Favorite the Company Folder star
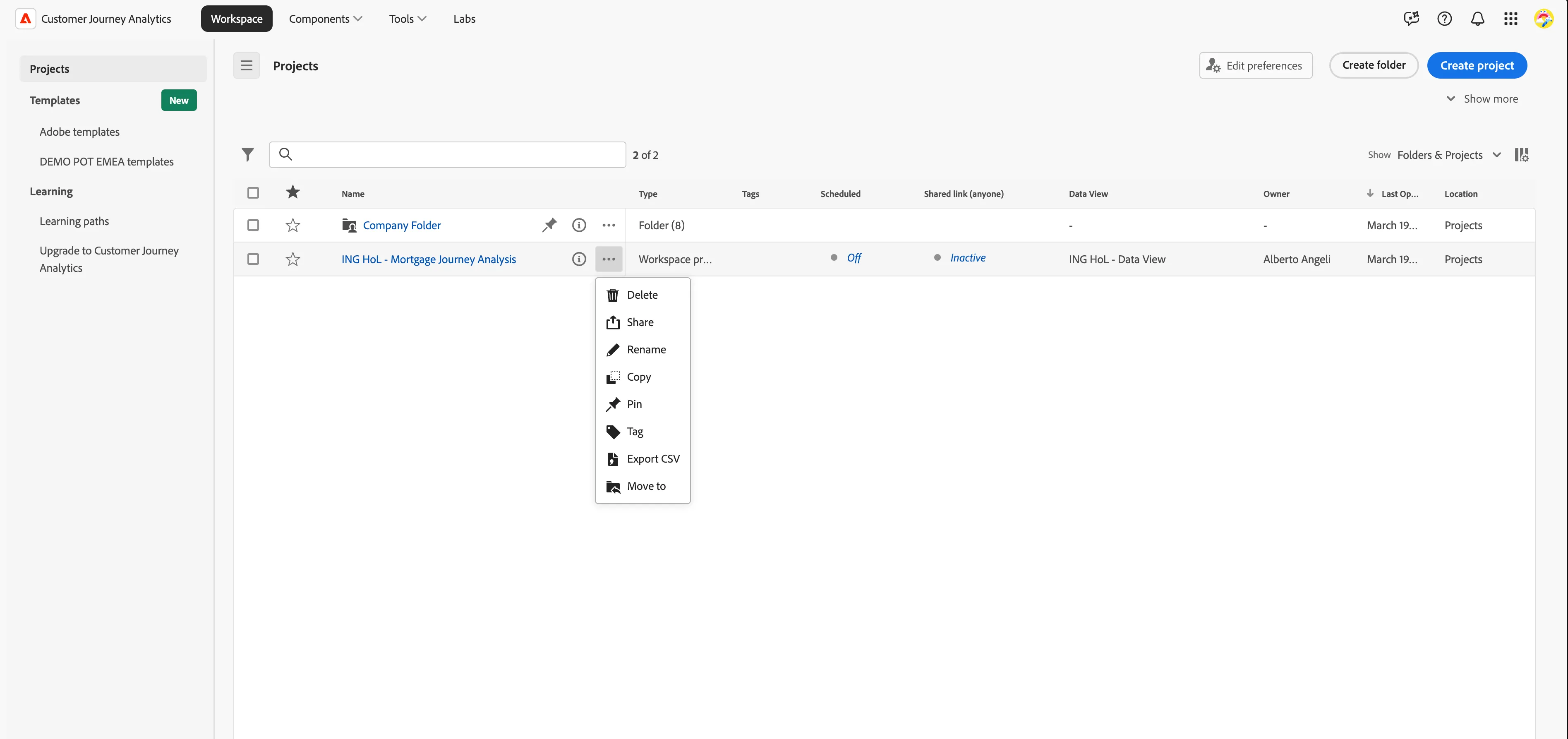Viewport: 1568px width, 739px height. pyautogui.click(x=293, y=225)
